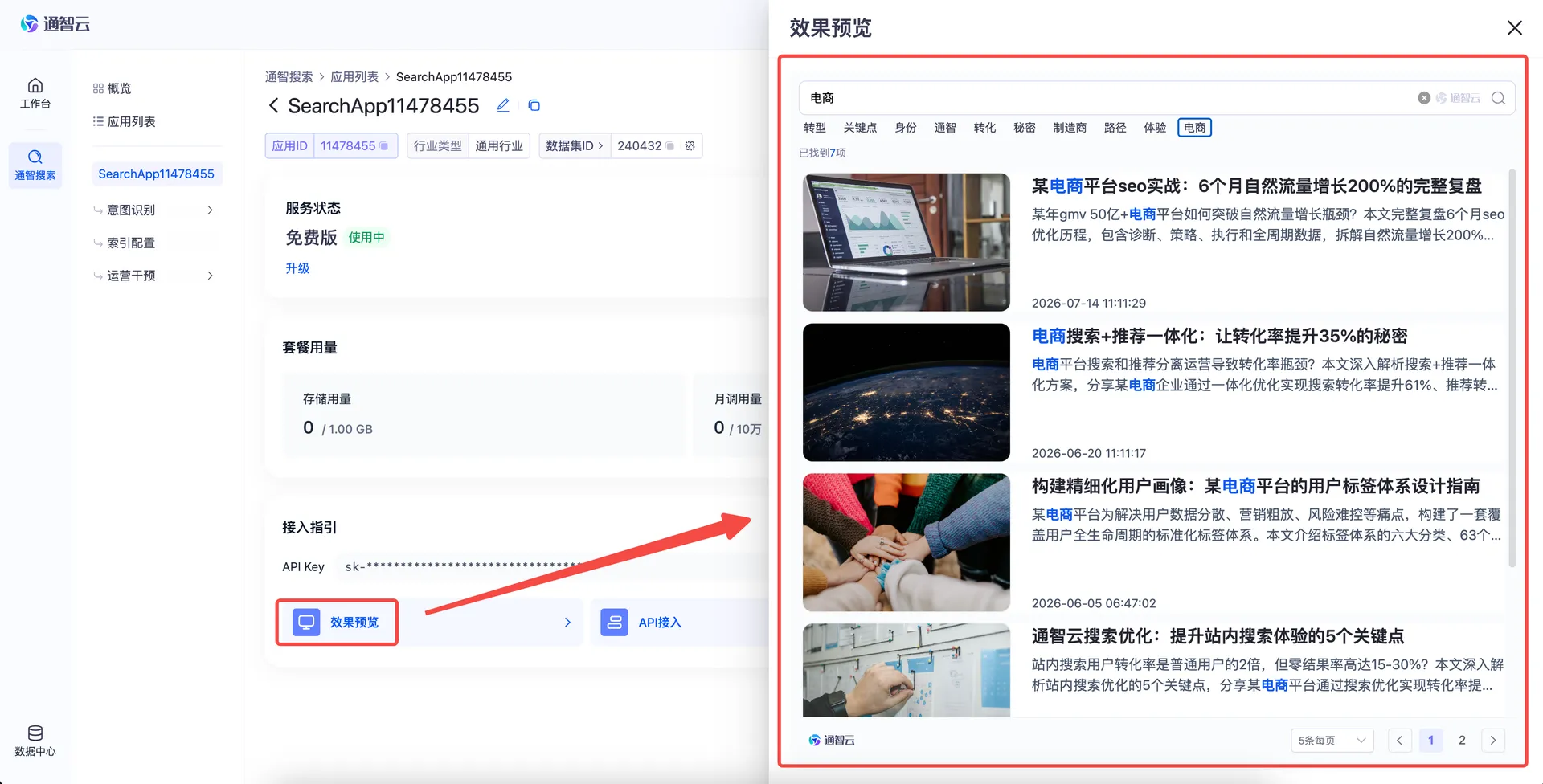The width and height of the screenshot is (1543, 784).
Task: Open stacked hands thumbnail
Action: point(907,542)
